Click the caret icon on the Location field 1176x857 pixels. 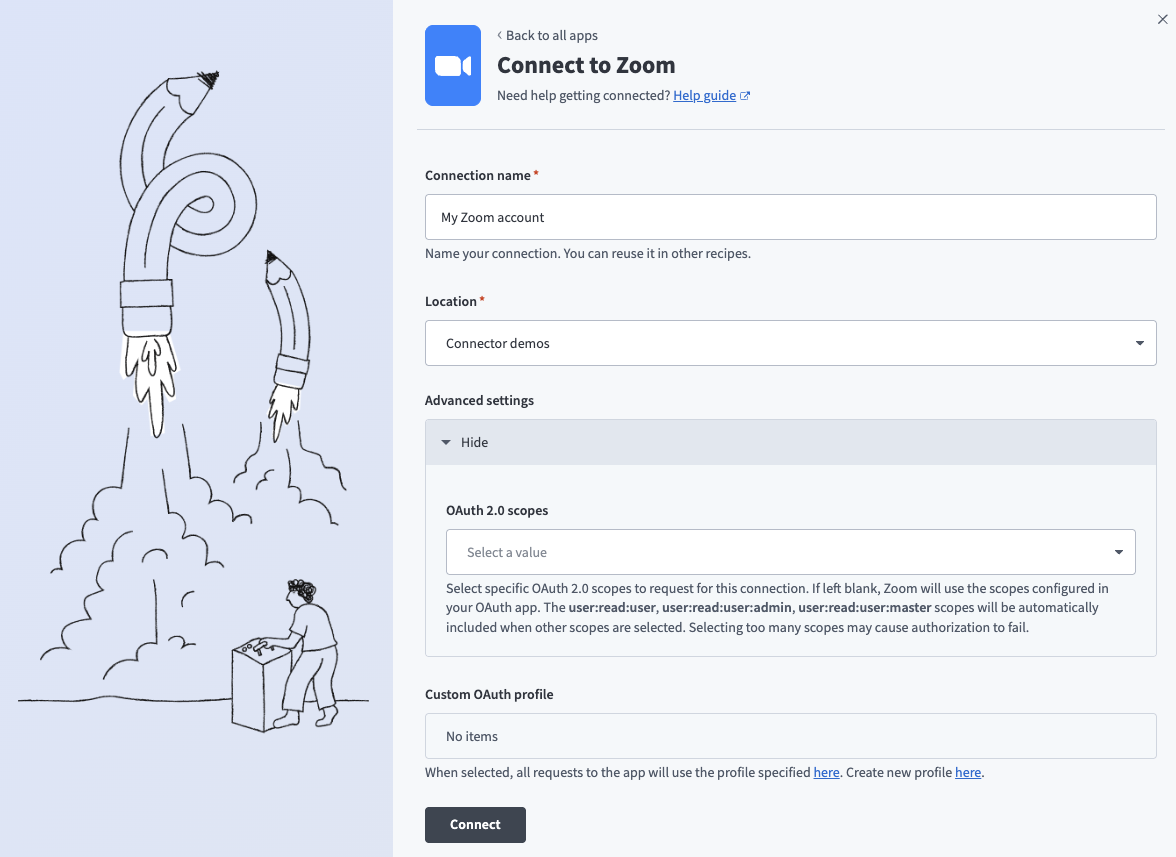point(1139,342)
